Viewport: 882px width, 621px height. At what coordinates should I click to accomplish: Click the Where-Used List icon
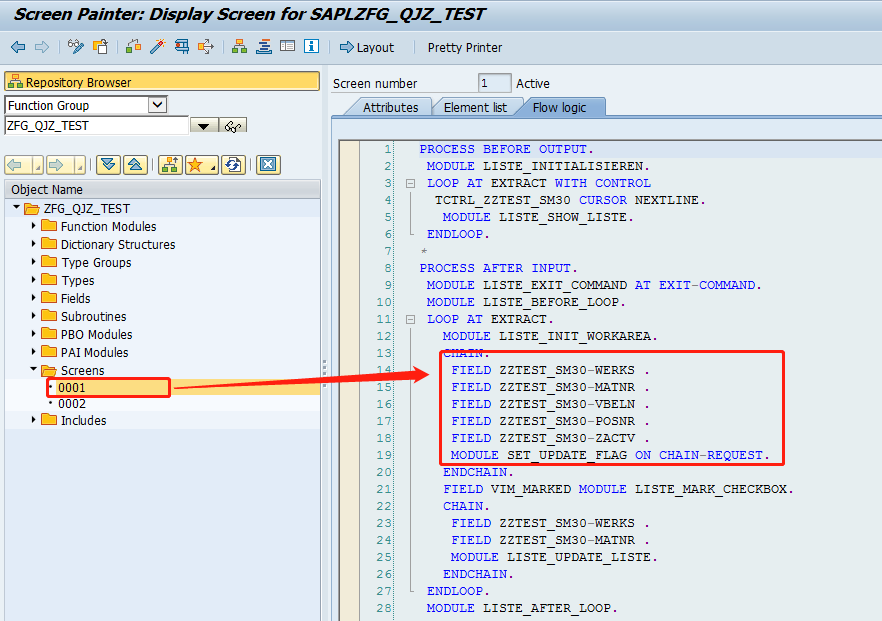[206, 47]
